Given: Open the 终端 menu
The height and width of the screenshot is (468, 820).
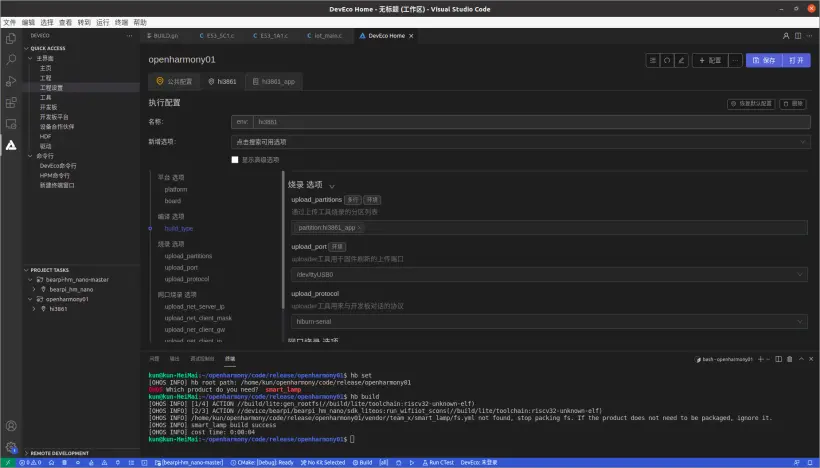Looking at the screenshot, I should [x=121, y=22].
